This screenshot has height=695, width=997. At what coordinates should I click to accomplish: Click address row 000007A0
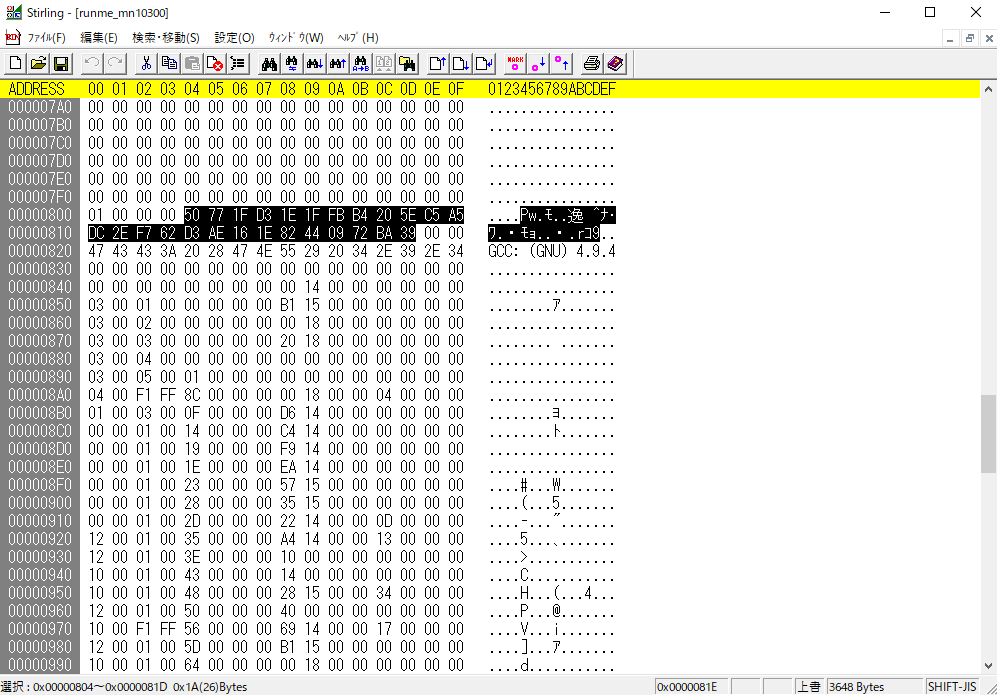40,107
